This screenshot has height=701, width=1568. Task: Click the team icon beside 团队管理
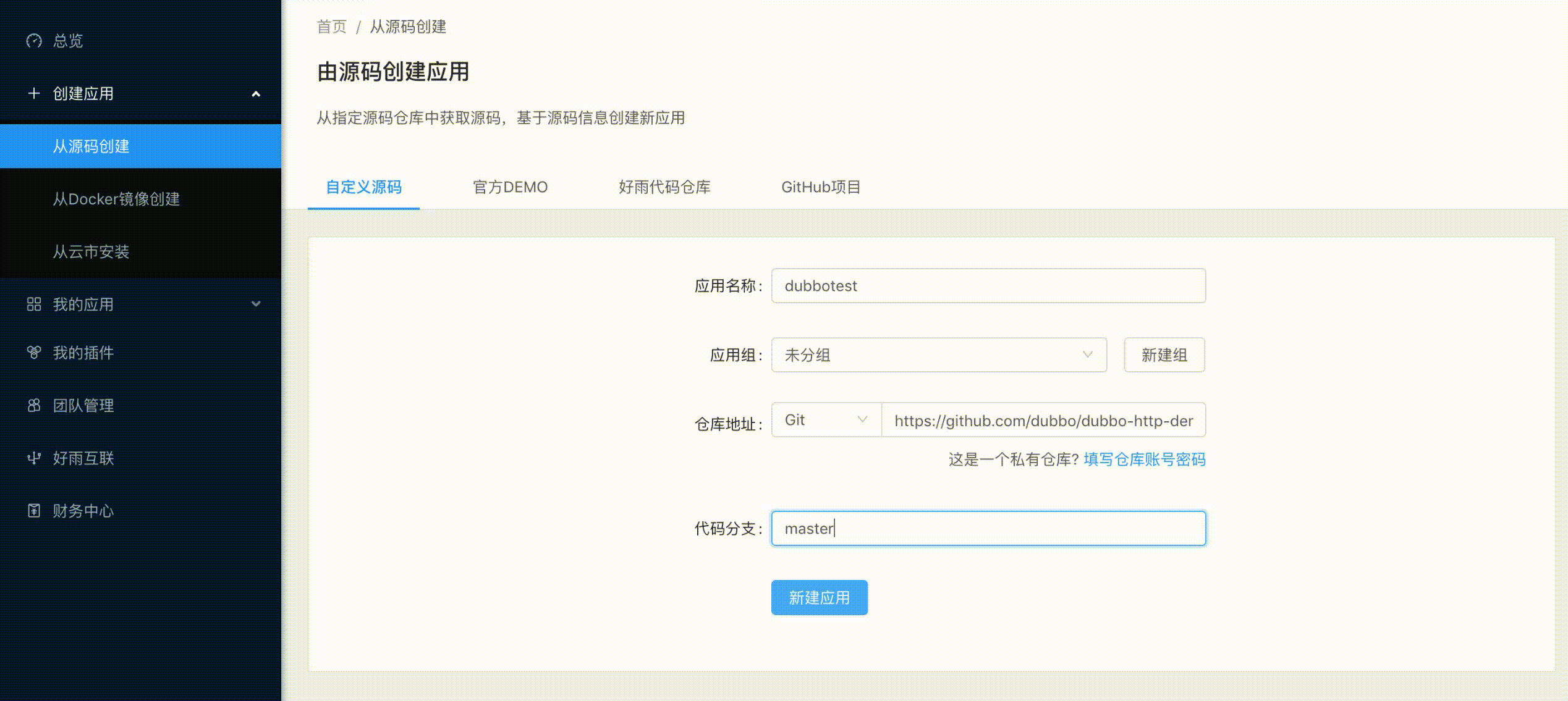point(34,405)
